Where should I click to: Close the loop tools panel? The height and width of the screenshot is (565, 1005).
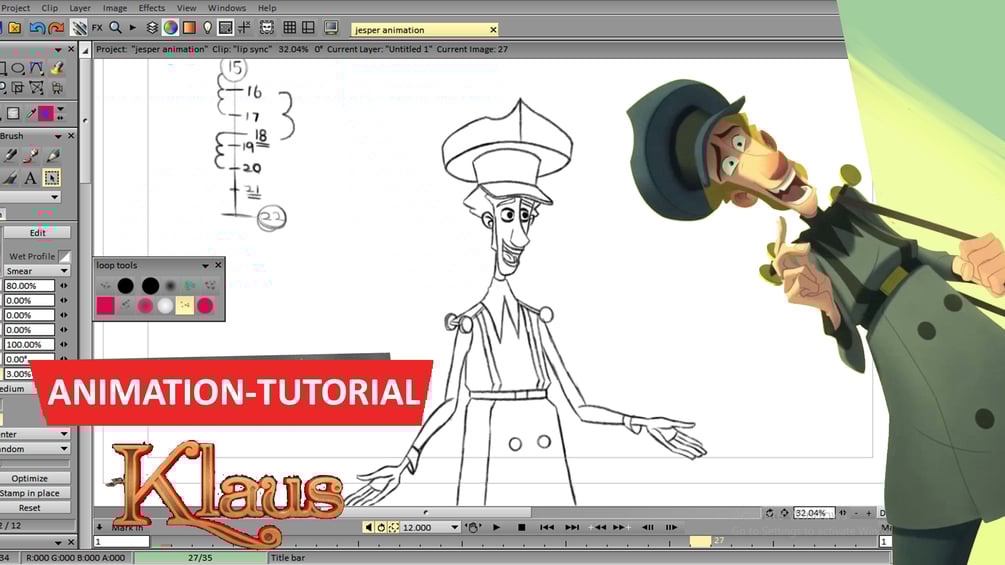pos(219,265)
